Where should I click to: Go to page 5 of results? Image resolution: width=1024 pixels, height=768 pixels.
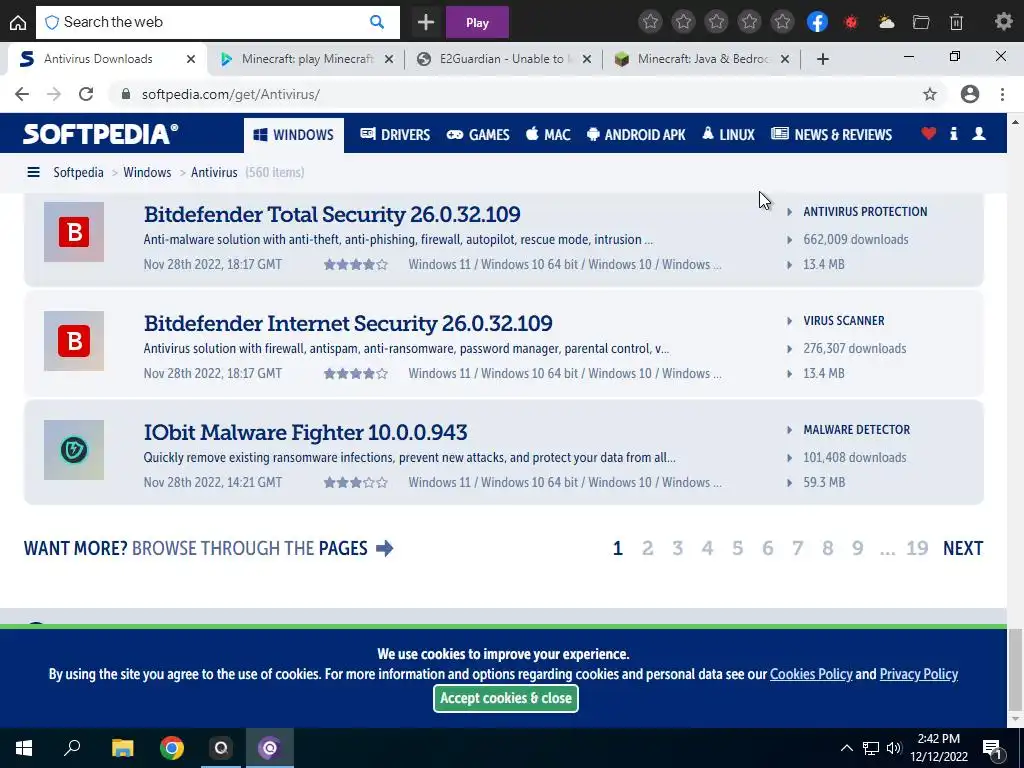coord(737,548)
